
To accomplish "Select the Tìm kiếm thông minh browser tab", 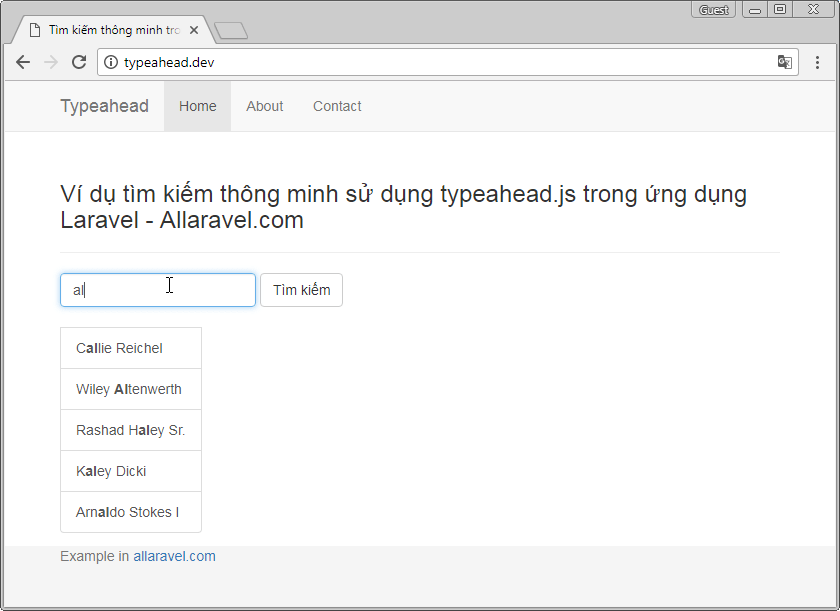I will (113, 30).
